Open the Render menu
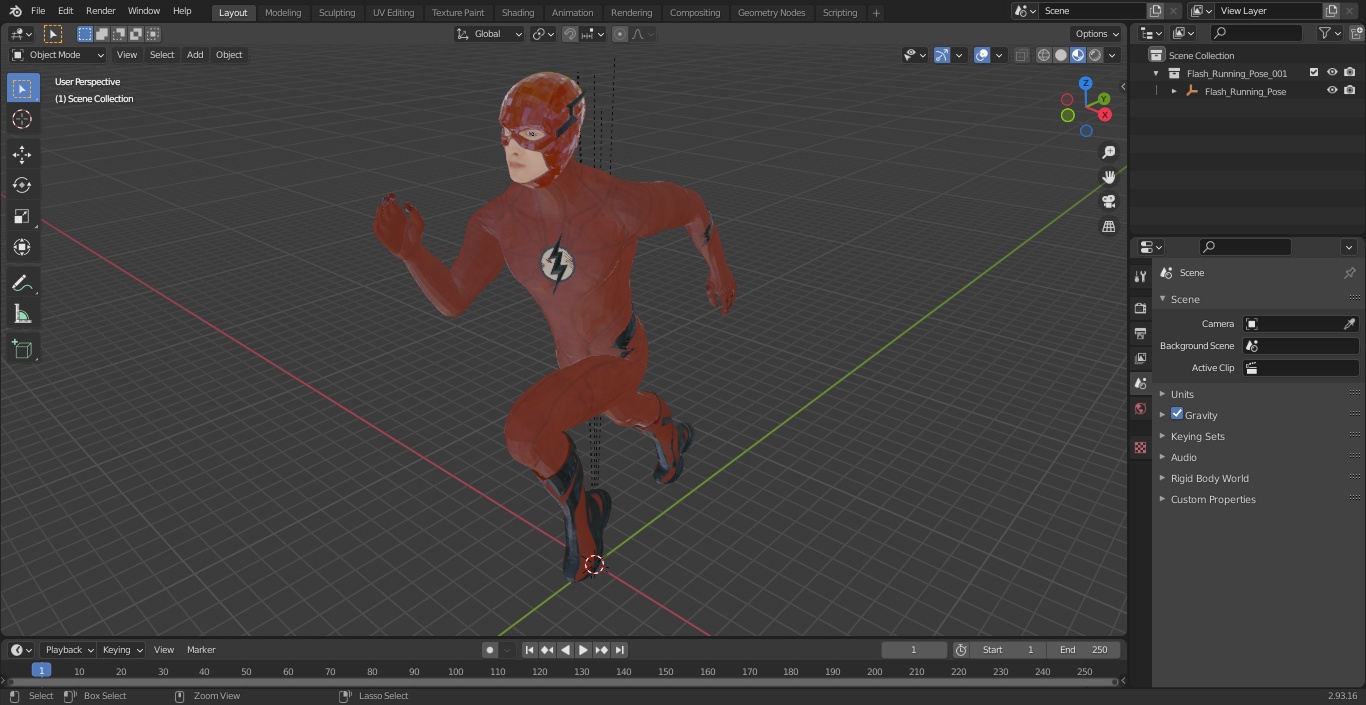1366x705 pixels. [x=100, y=11]
